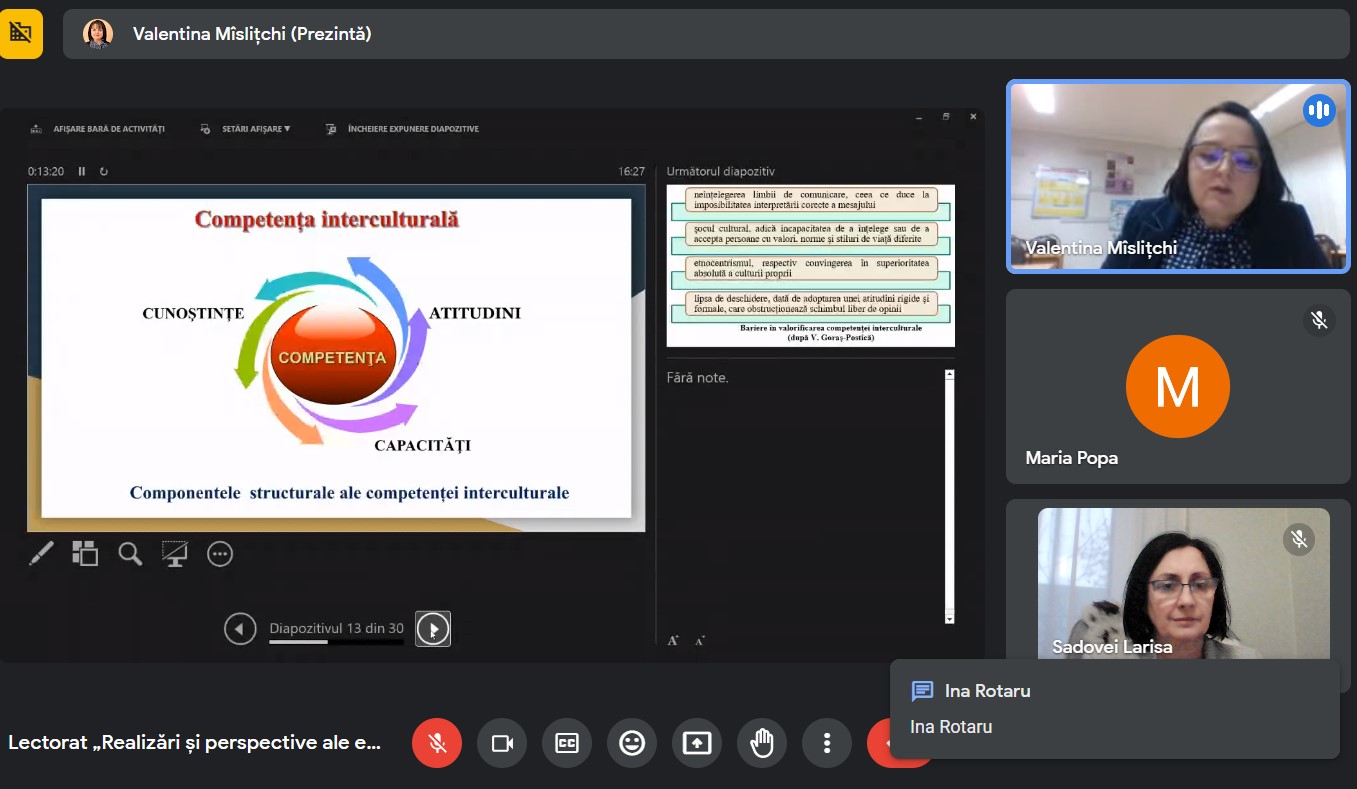Open more slideshow options ellipsis icon
The image size is (1357, 789).
tap(220, 553)
